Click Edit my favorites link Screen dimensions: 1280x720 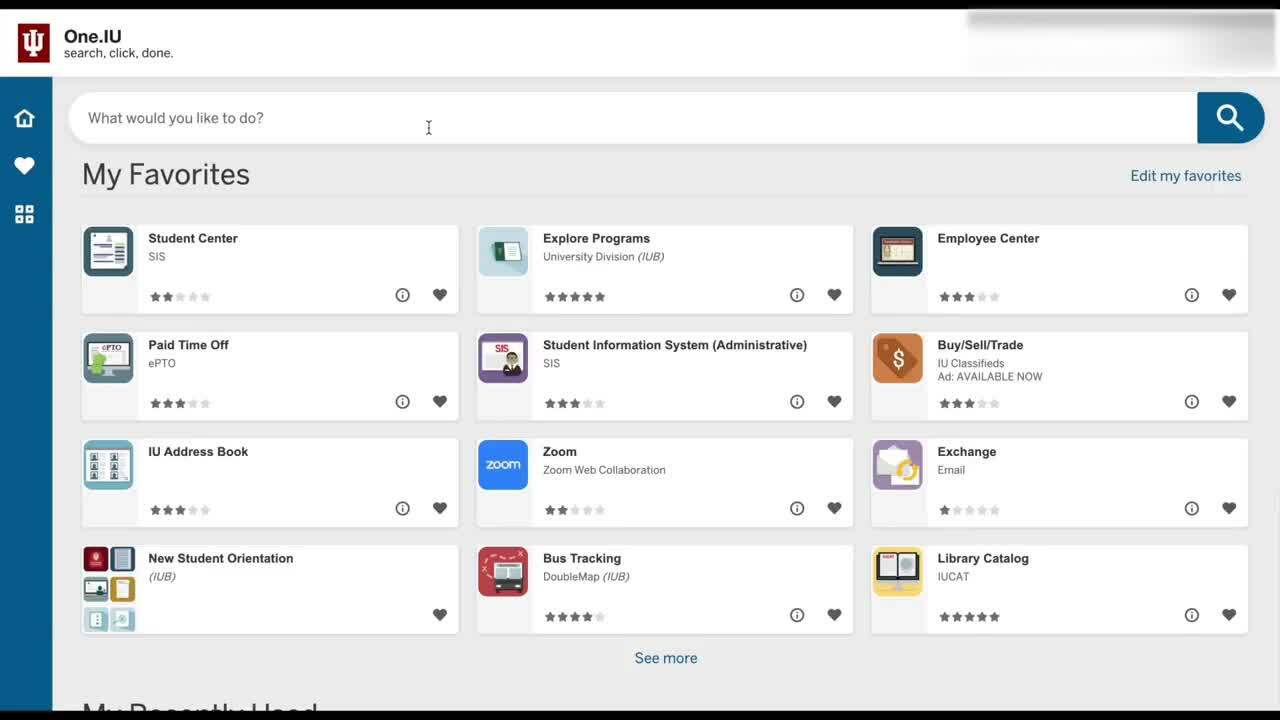[x=1186, y=176]
